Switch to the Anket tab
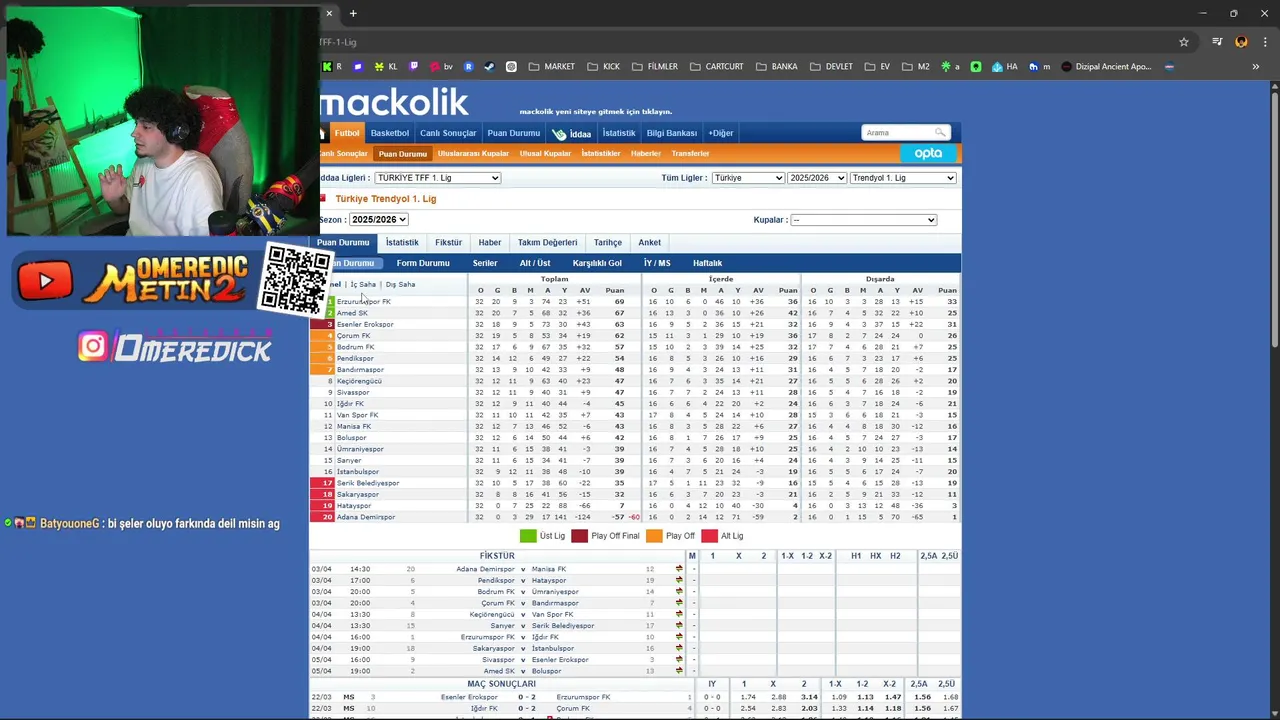This screenshot has width=1280, height=720. [650, 242]
